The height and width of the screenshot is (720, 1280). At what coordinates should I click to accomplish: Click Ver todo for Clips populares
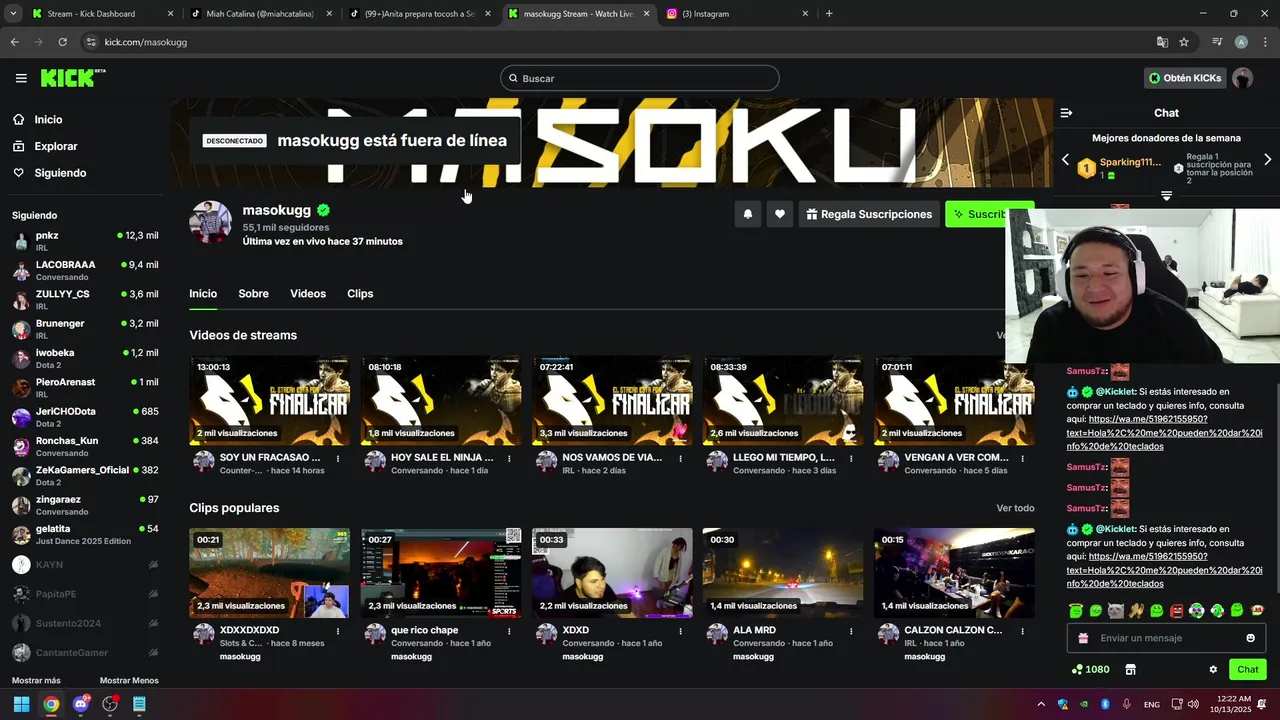tap(1015, 508)
